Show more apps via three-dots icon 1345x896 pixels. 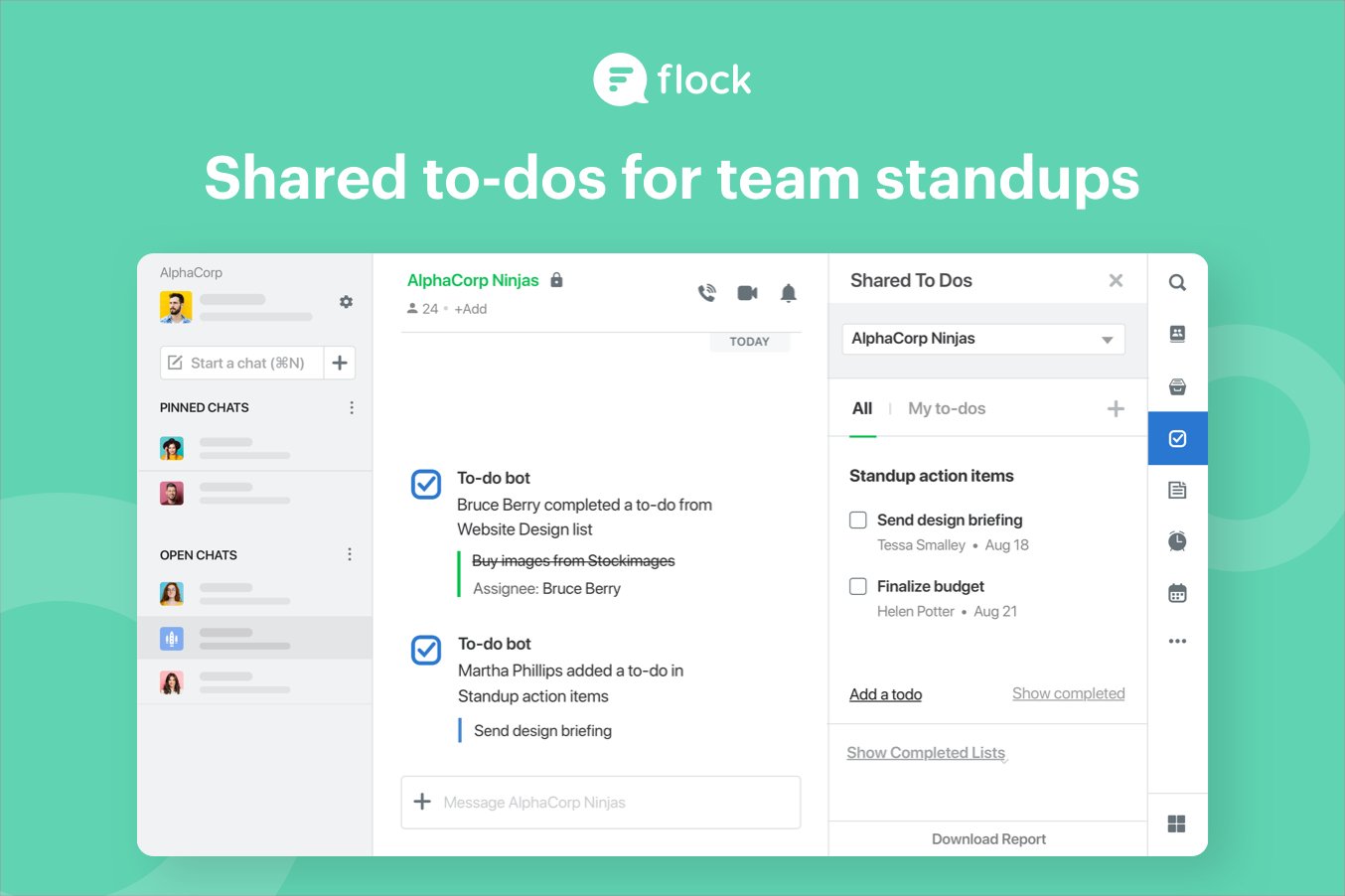[x=1177, y=642]
